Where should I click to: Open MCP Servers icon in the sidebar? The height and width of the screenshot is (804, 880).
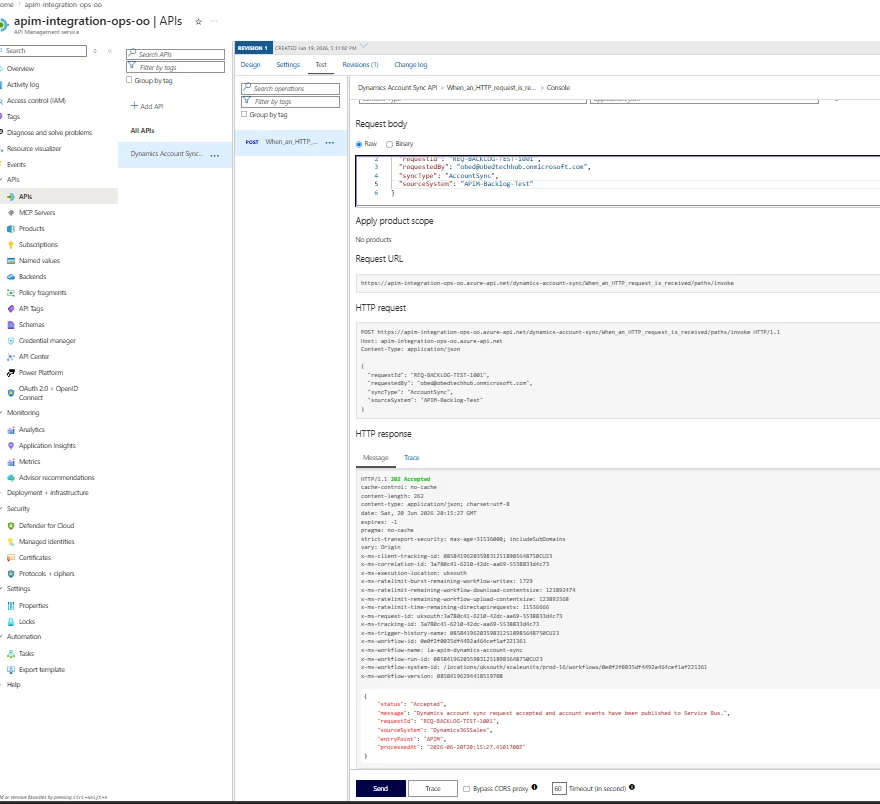pyautogui.click(x=11, y=213)
